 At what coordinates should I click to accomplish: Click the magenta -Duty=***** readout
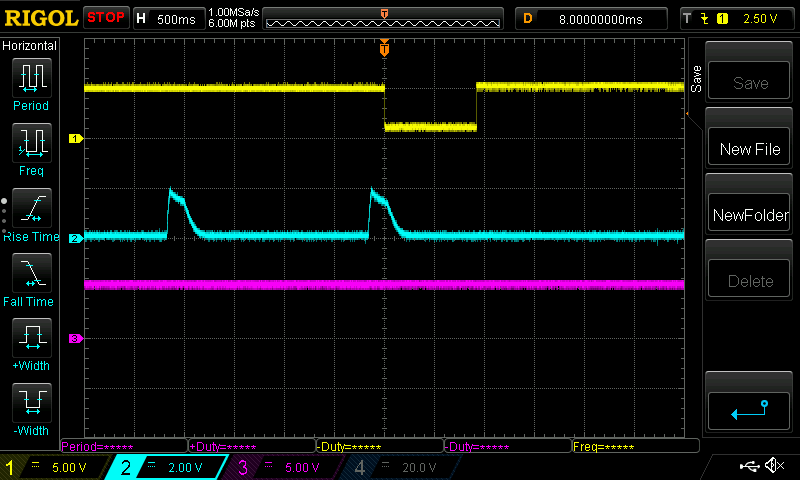pos(477,447)
